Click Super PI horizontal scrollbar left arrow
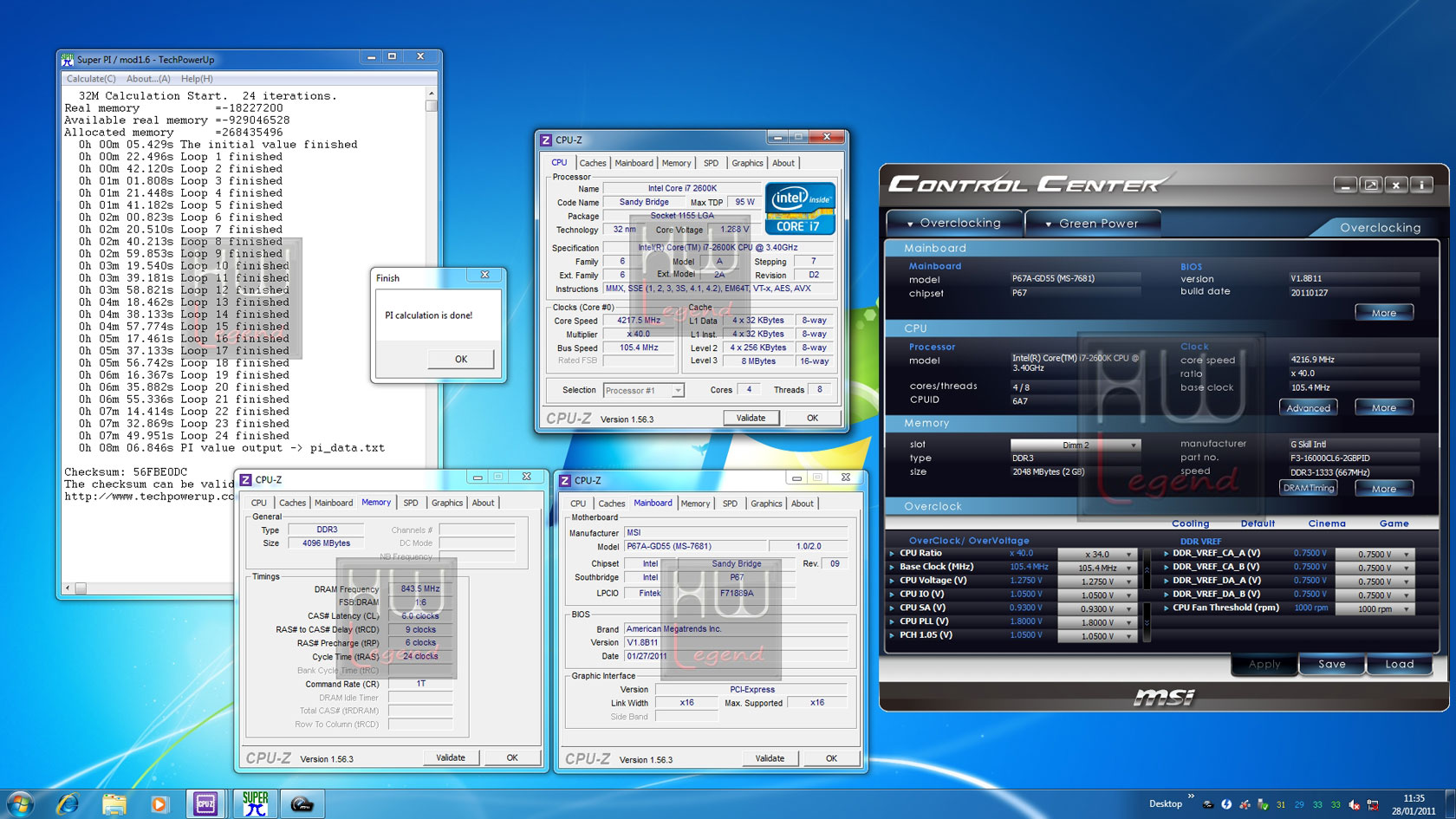This screenshot has width=1456, height=819. click(68, 588)
